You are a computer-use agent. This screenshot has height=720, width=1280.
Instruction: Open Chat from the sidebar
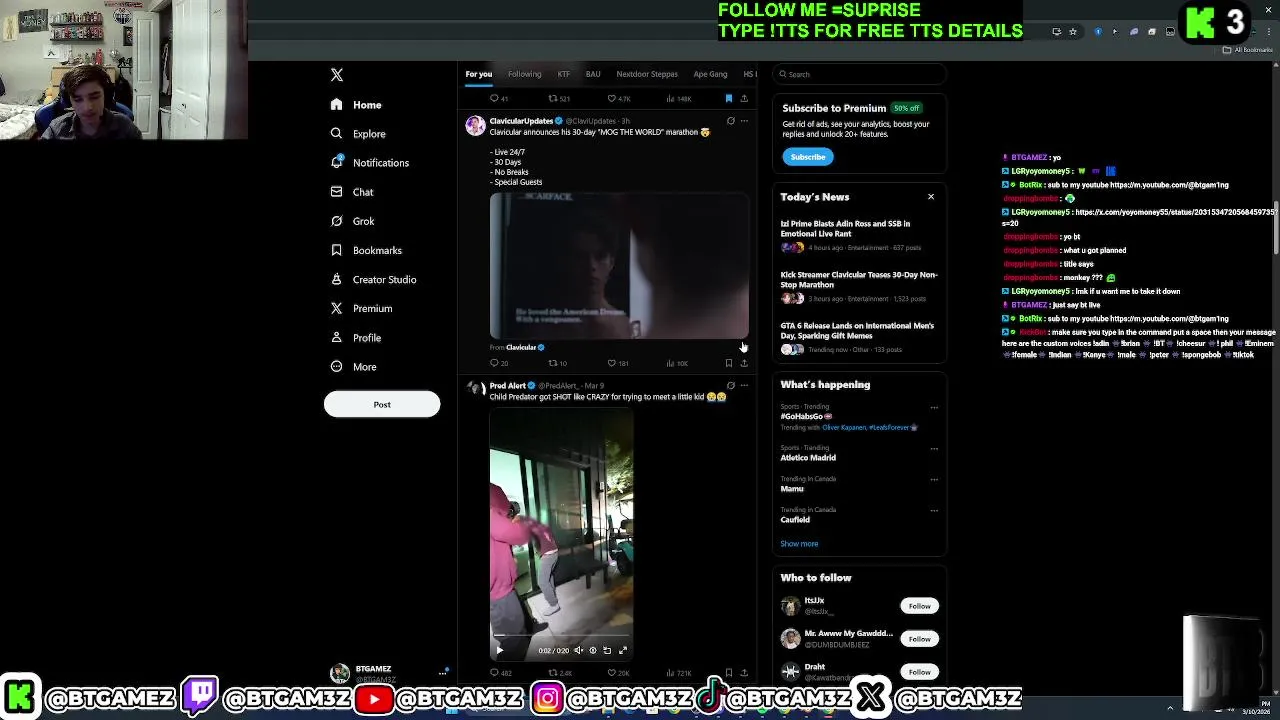tap(352, 192)
